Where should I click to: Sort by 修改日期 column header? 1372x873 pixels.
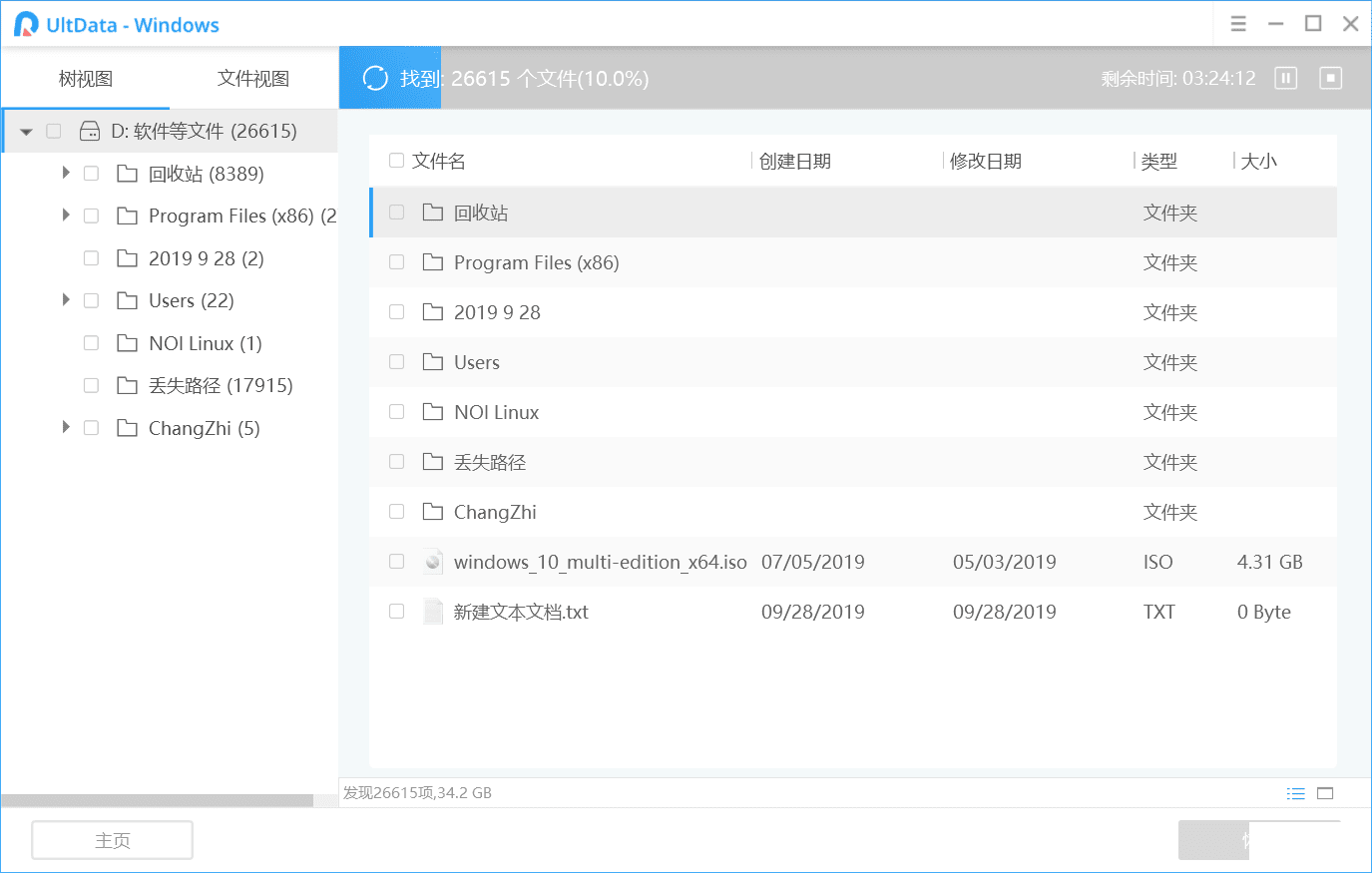tap(986, 161)
